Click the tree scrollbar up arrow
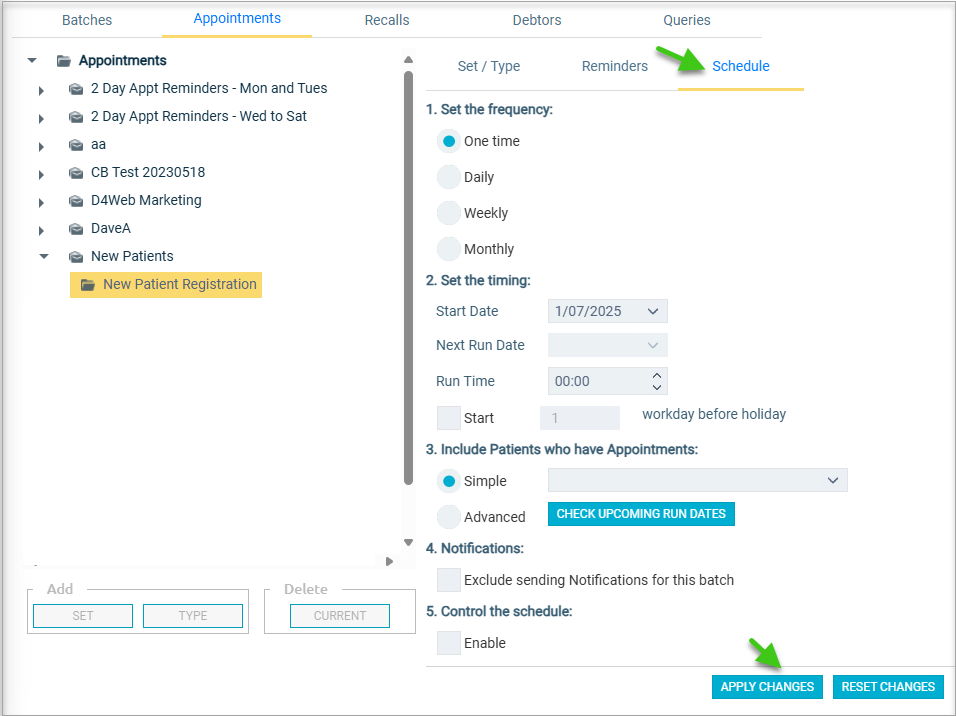 pyautogui.click(x=408, y=60)
